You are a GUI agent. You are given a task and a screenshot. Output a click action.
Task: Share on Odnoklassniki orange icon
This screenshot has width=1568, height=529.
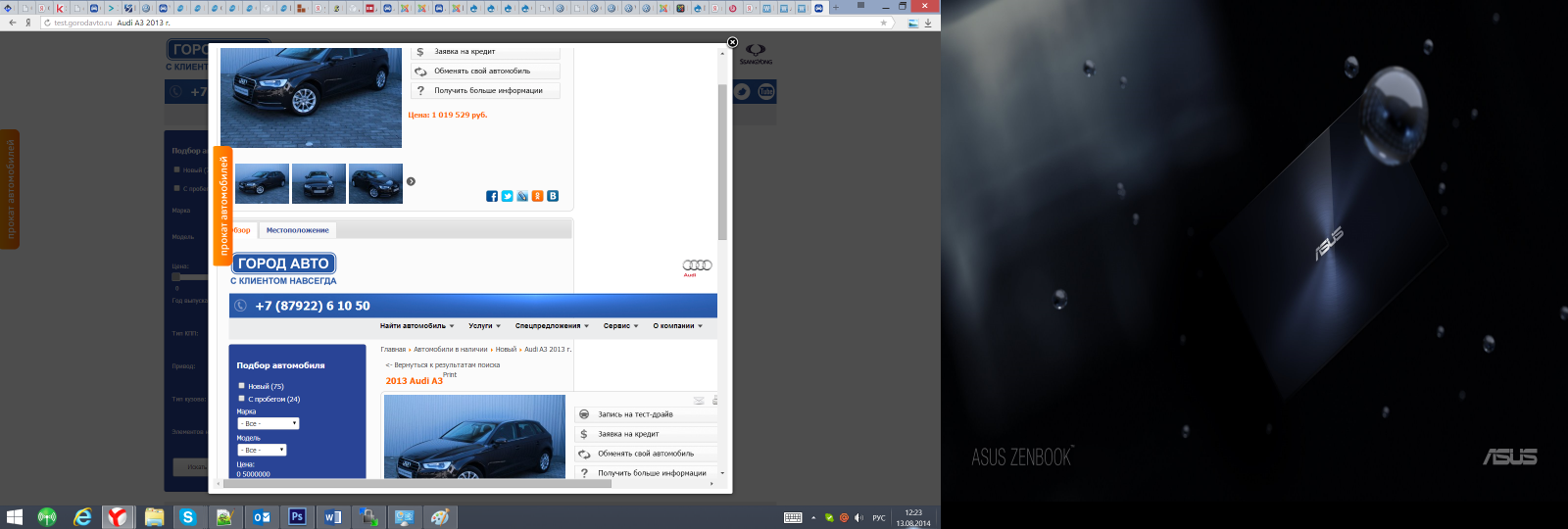click(x=538, y=196)
